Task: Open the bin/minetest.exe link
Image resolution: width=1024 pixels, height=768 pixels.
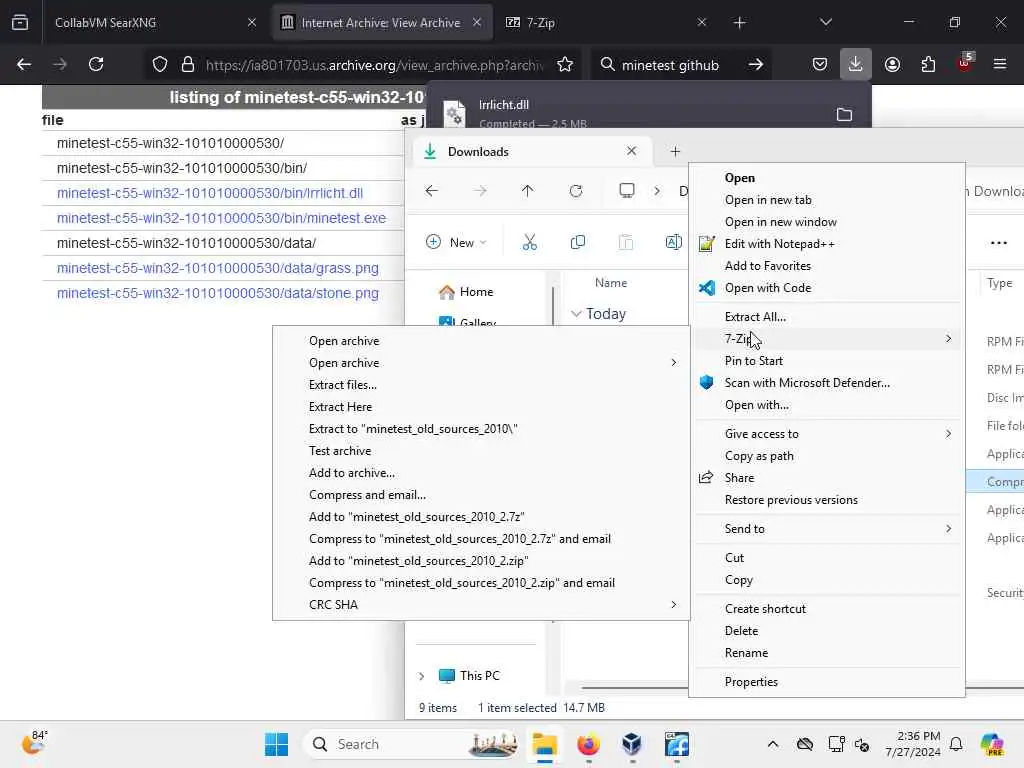Action: click(221, 218)
